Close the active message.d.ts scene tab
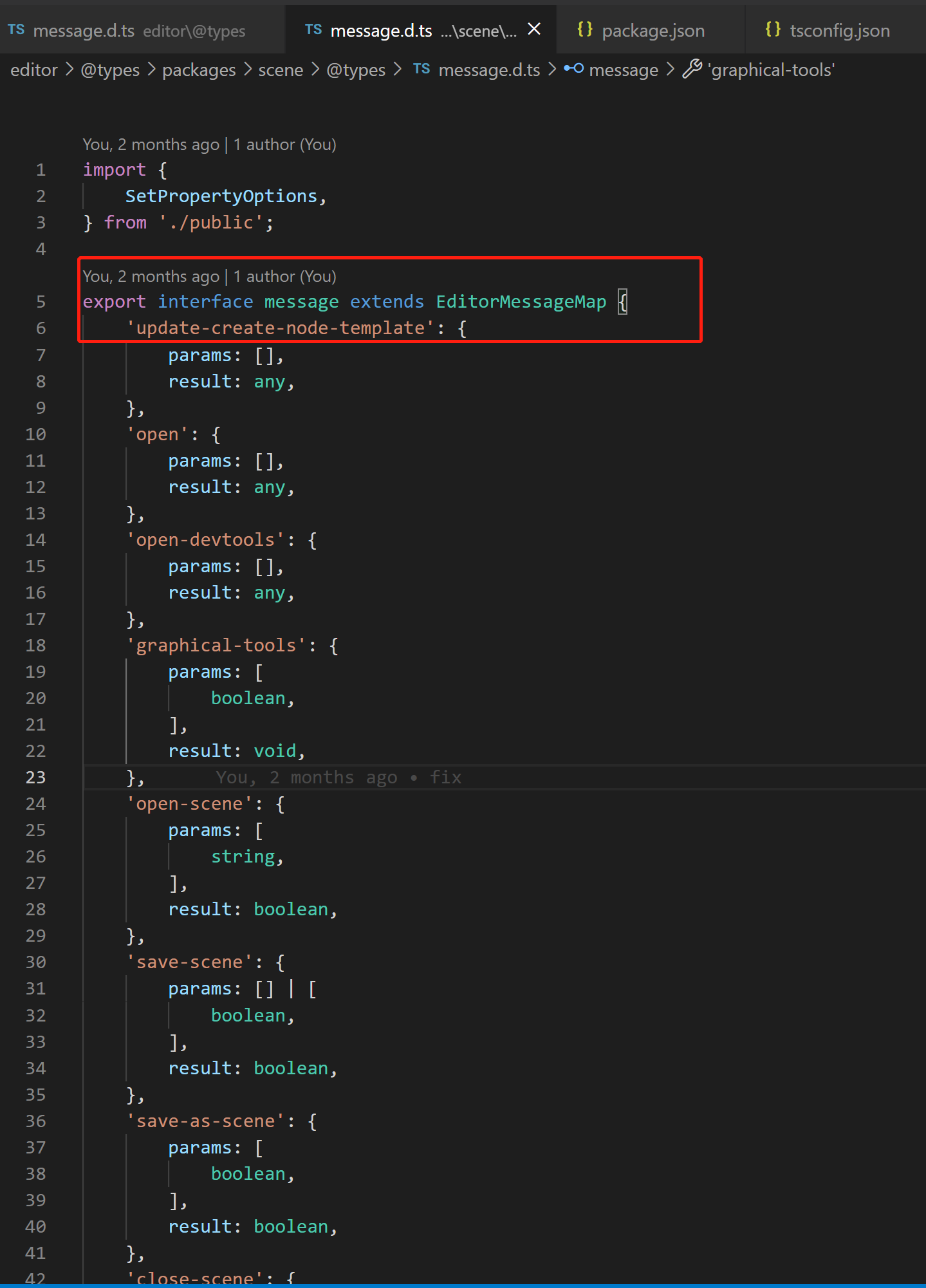 (x=534, y=30)
